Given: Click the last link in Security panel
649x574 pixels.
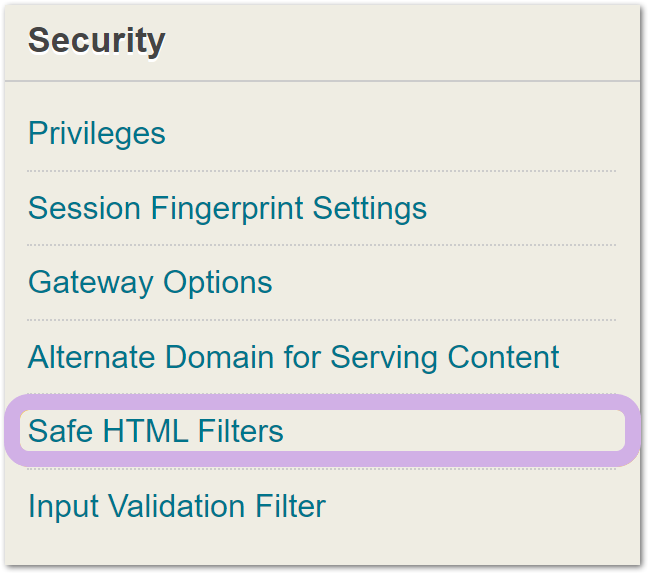Looking at the screenshot, I should pyautogui.click(x=177, y=506).
